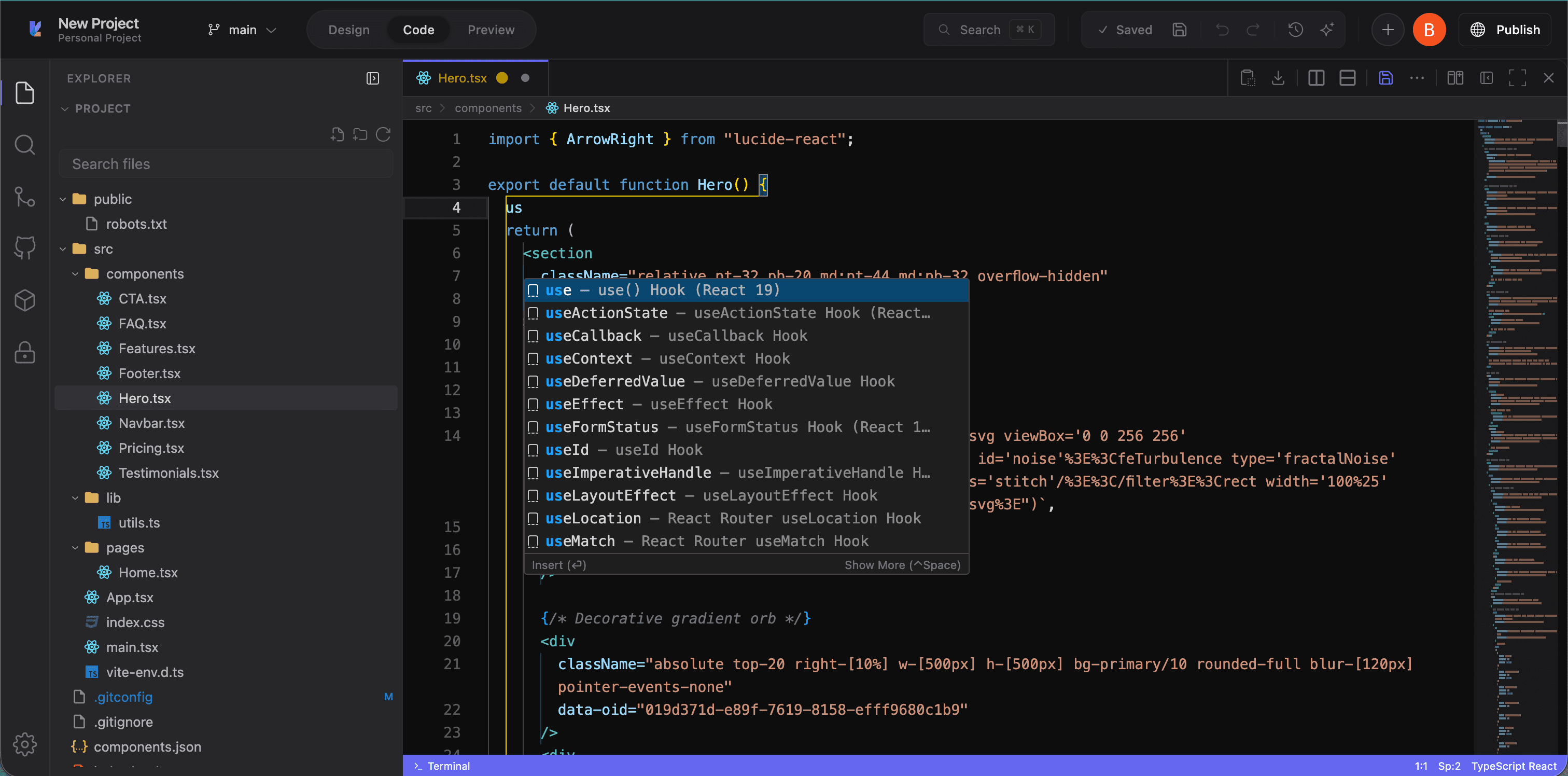Select useCallback autocomplete suggestion
The width and height of the screenshot is (1568, 776).
tap(746, 336)
